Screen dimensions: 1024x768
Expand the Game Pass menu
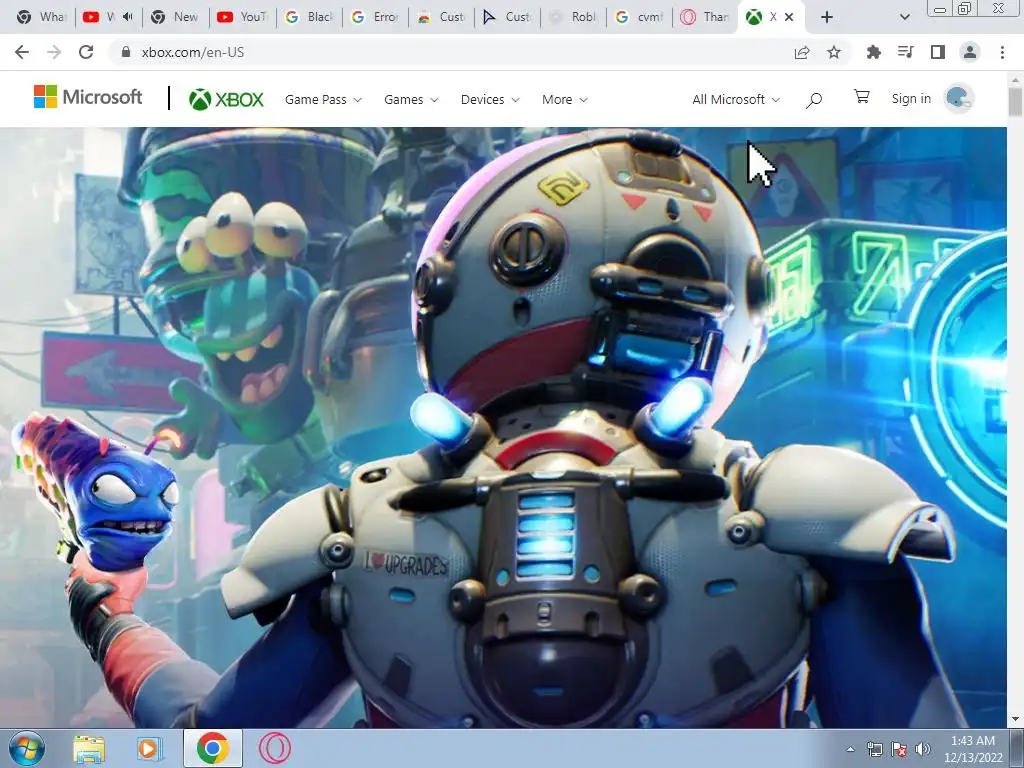pos(323,99)
